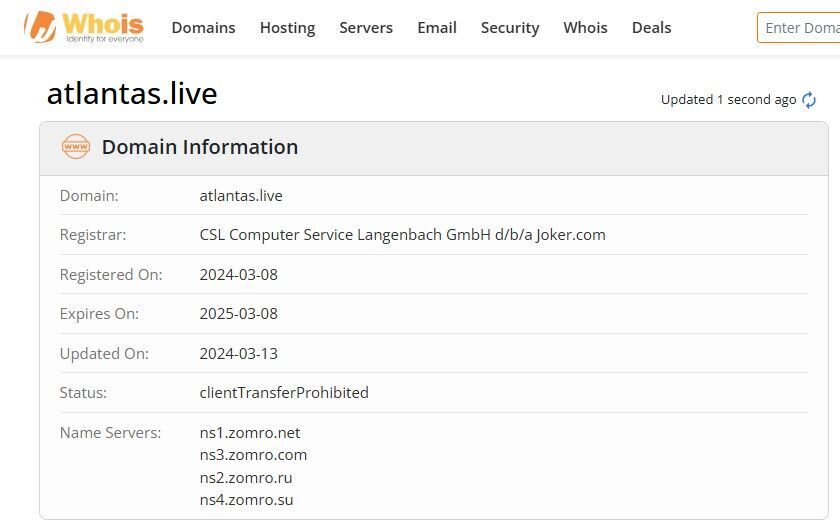Screen dimensions: 840x530
Task: Select the registrar value CSL Computer Service Langenbach
Action: (x=402, y=235)
